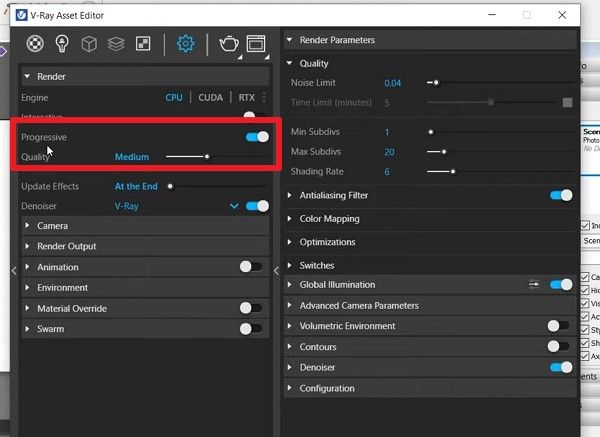Open the Geometry cube icon
This screenshot has width=600, height=437.
[x=89, y=44]
